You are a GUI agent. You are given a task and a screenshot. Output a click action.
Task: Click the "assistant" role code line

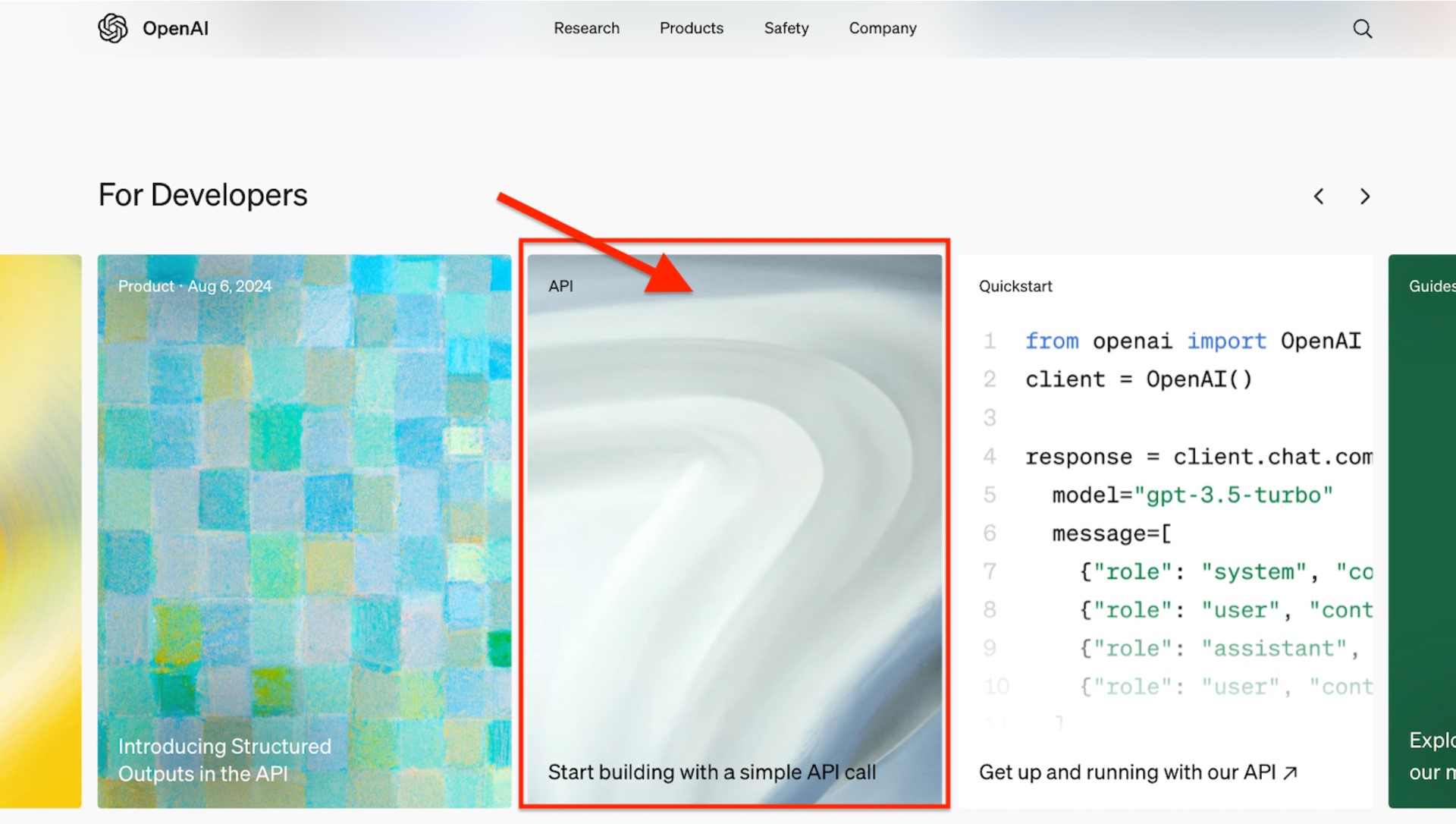coord(1219,649)
